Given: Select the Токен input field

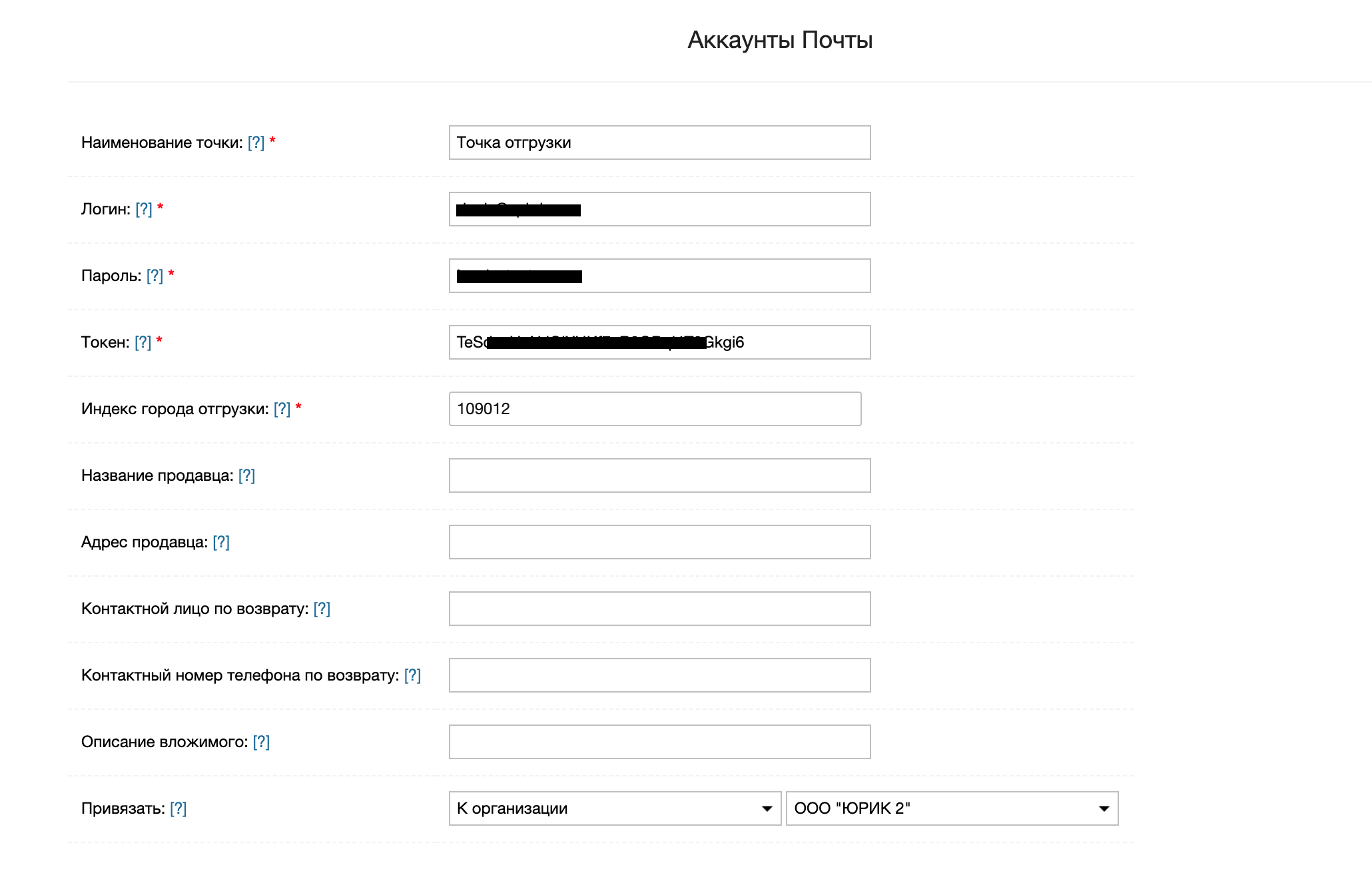Looking at the screenshot, I should pos(799,342).
